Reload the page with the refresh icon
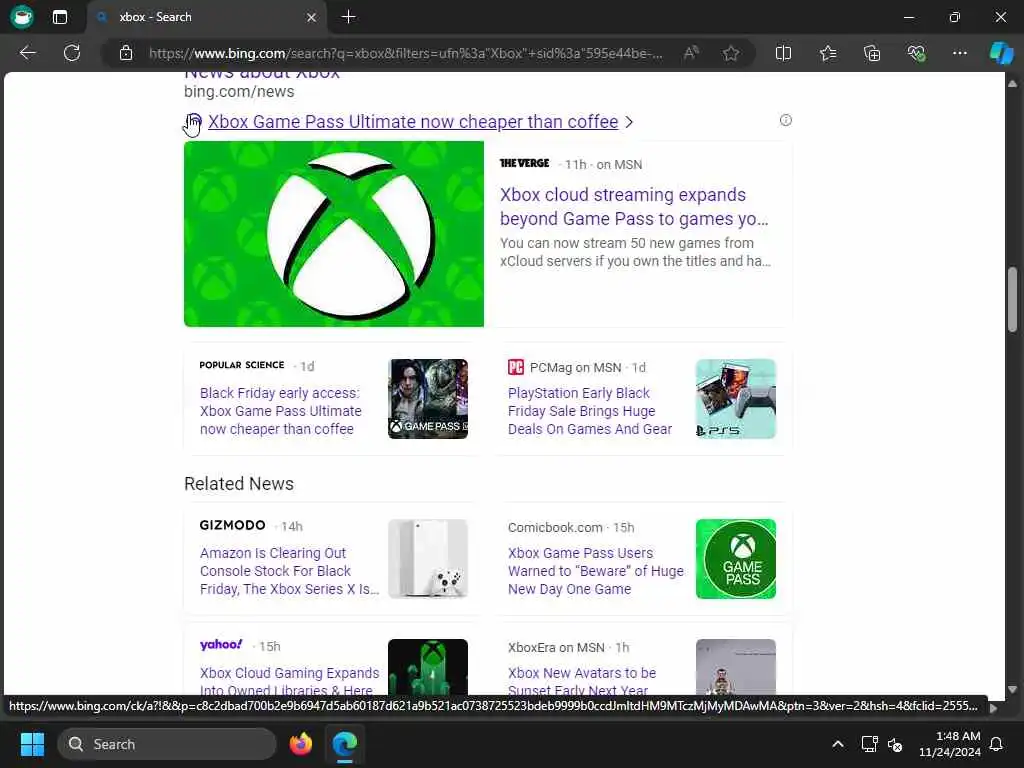Image resolution: width=1024 pixels, height=768 pixels. point(72,53)
